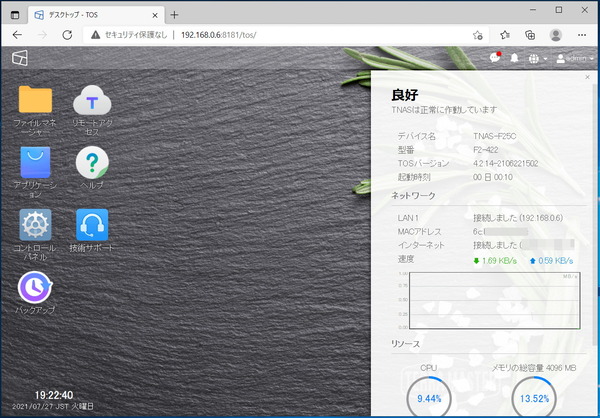Reload the page with the refresh button
Screen dimensions: 600x418
pyautogui.click(x=68, y=34)
